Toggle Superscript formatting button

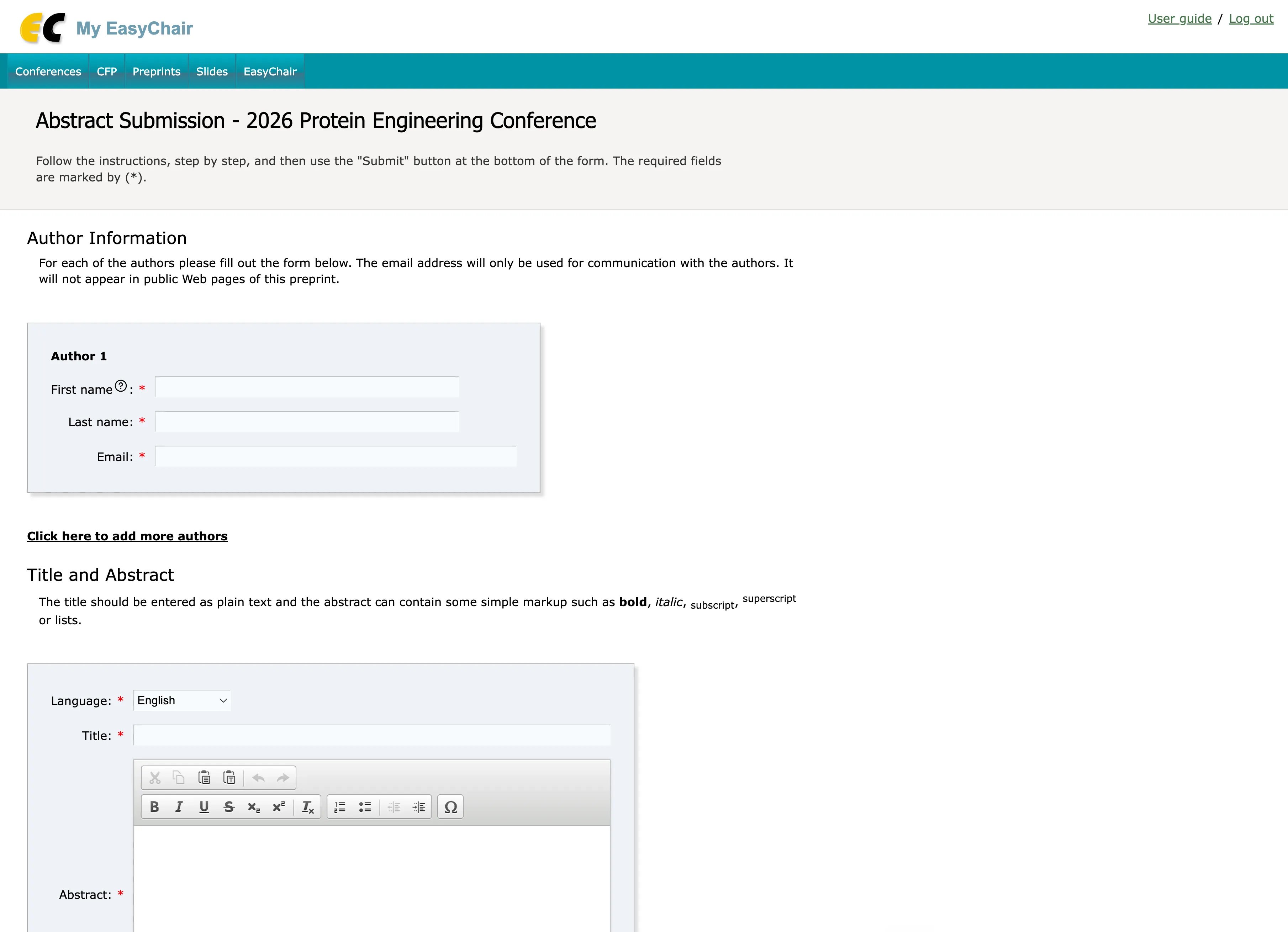pyautogui.click(x=279, y=807)
